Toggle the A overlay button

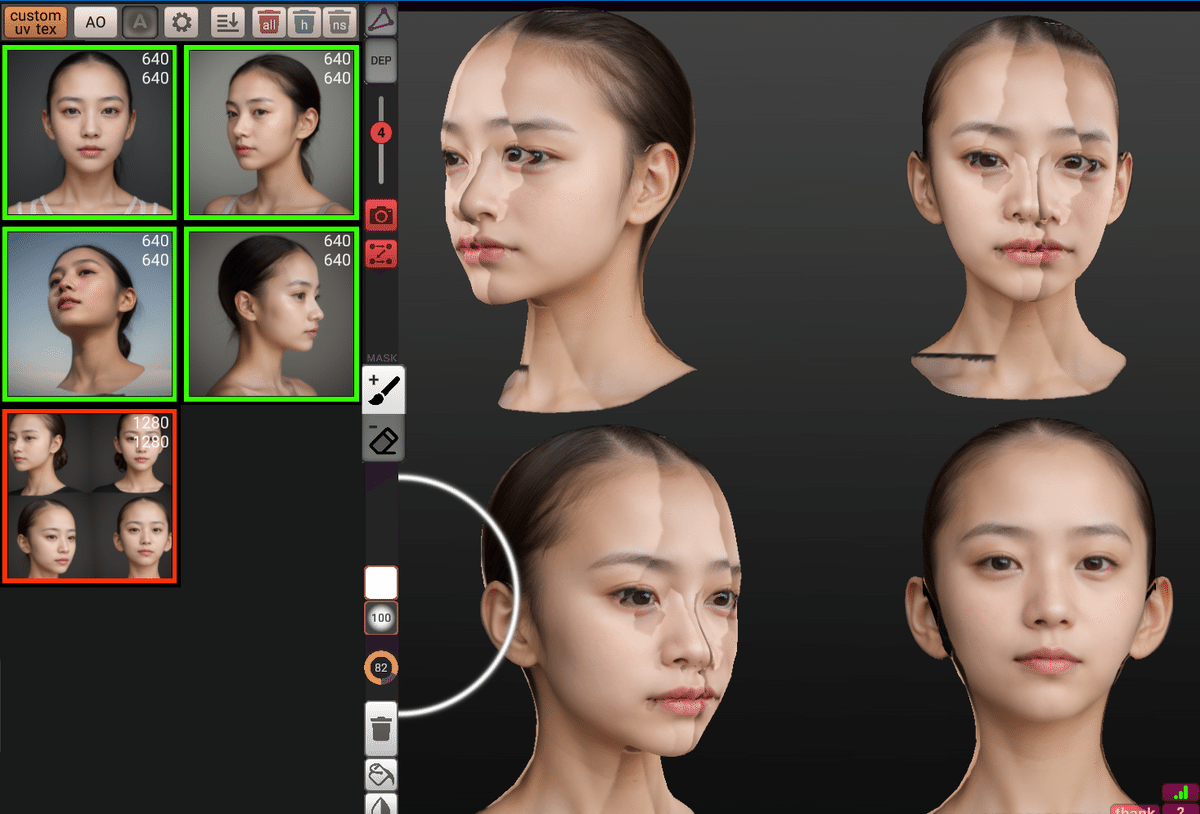(x=139, y=21)
